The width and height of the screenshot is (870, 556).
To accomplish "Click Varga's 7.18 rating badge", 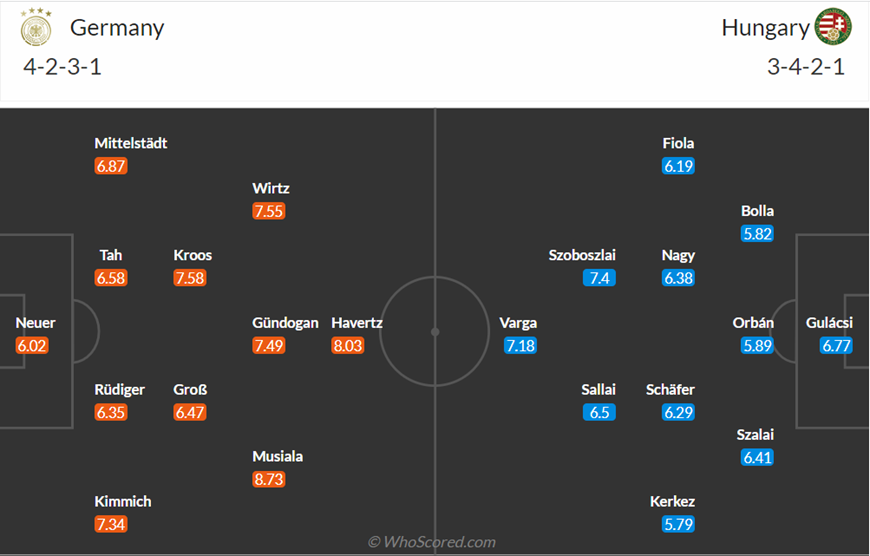I will [520, 345].
